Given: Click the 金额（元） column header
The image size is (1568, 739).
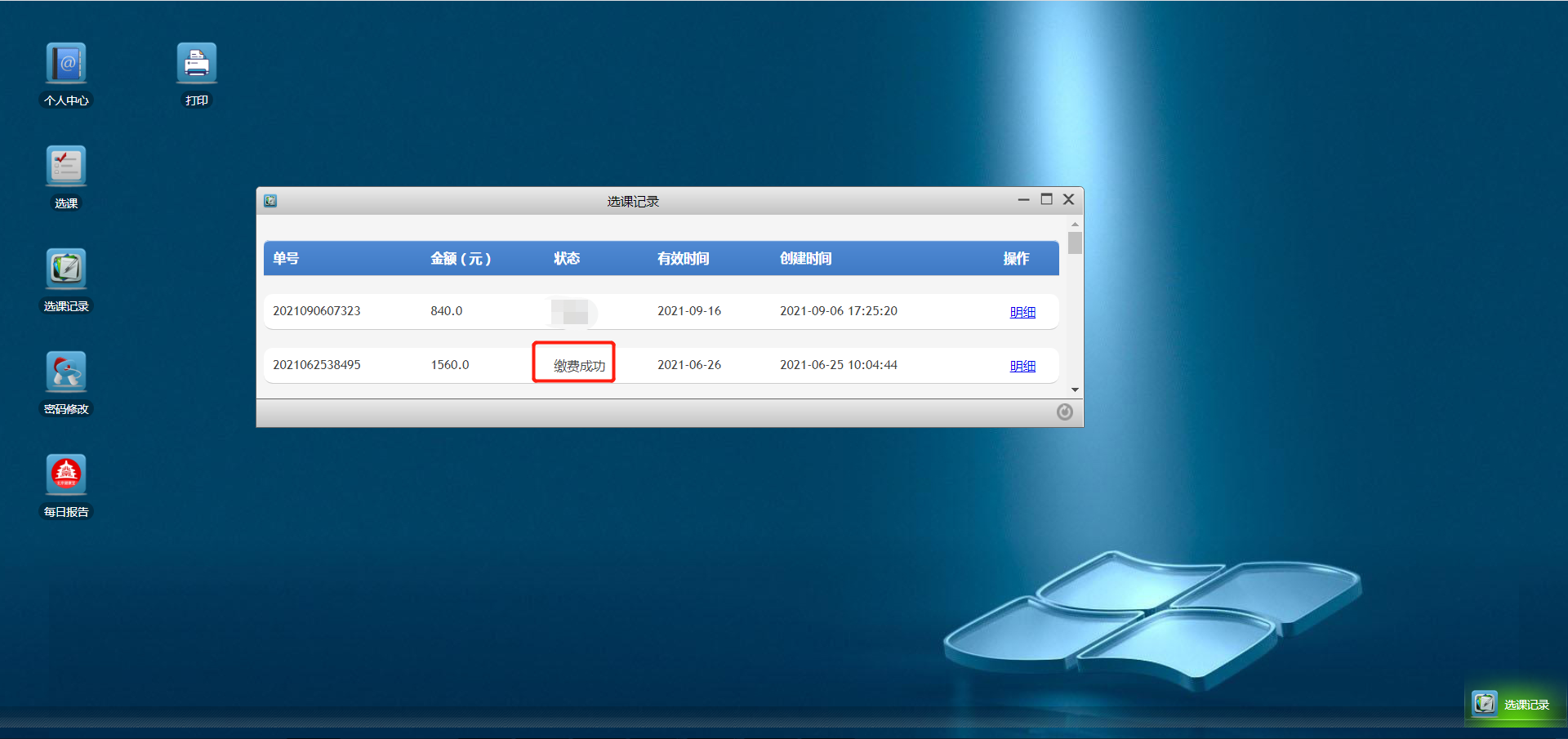Looking at the screenshot, I should click(x=461, y=259).
